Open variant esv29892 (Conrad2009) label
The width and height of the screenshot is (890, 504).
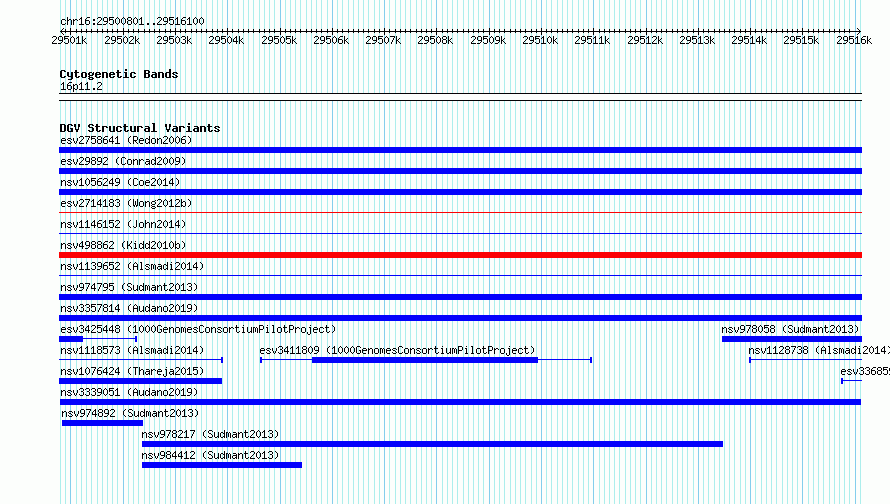coord(123,161)
